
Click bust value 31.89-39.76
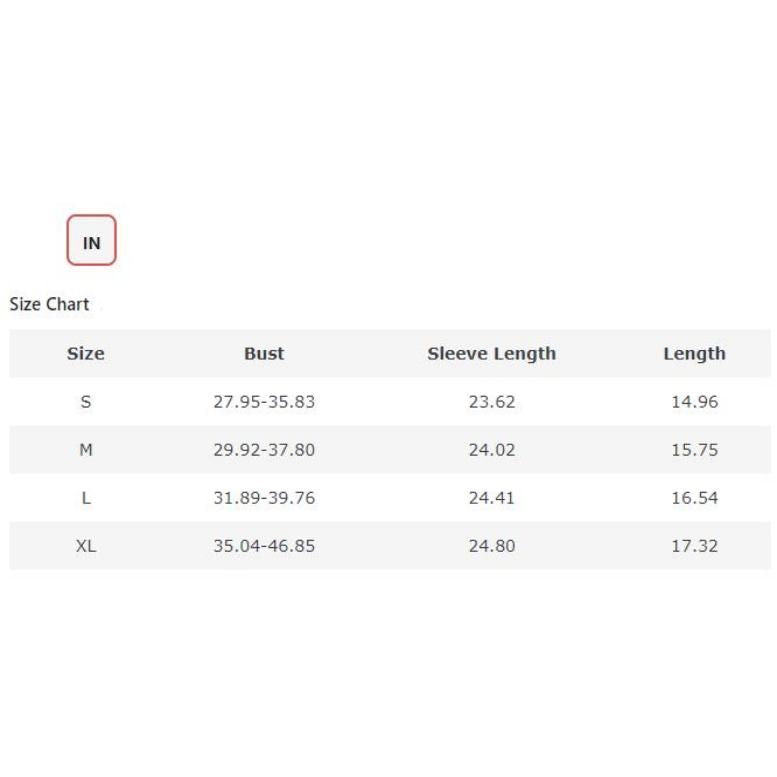point(264,498)
